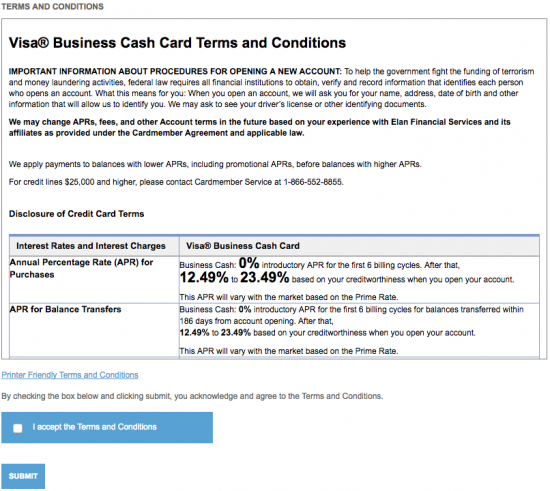The height and width of the screenshot is (491, 550).
Task: Select the 'Visa® Business Cash Card' table header
Action: coord(243,246)
